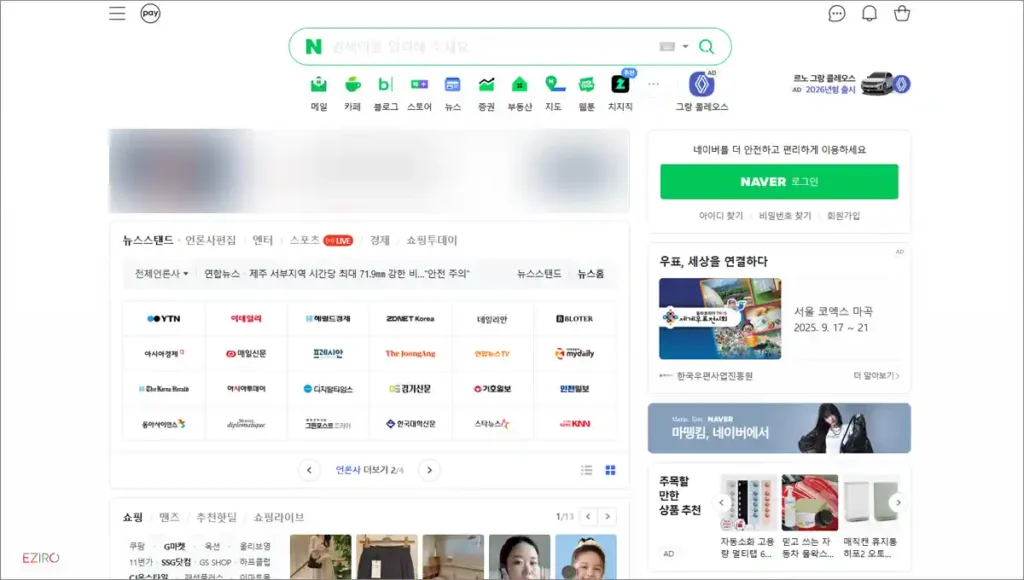
Task: Select the 맨즈 tab
Action: [169, 517]
